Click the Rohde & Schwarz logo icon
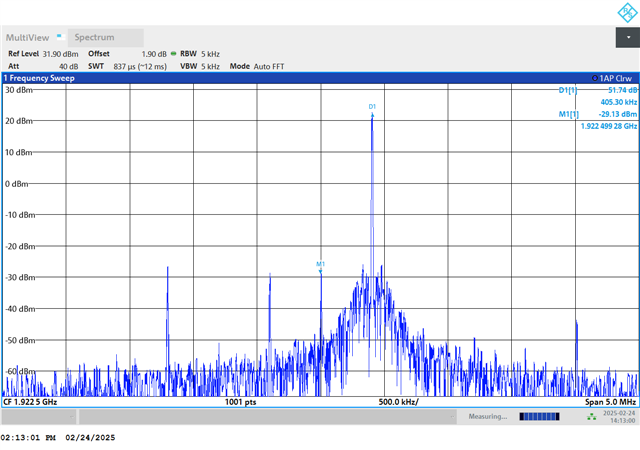640x450 pixels. click(627, 12)
